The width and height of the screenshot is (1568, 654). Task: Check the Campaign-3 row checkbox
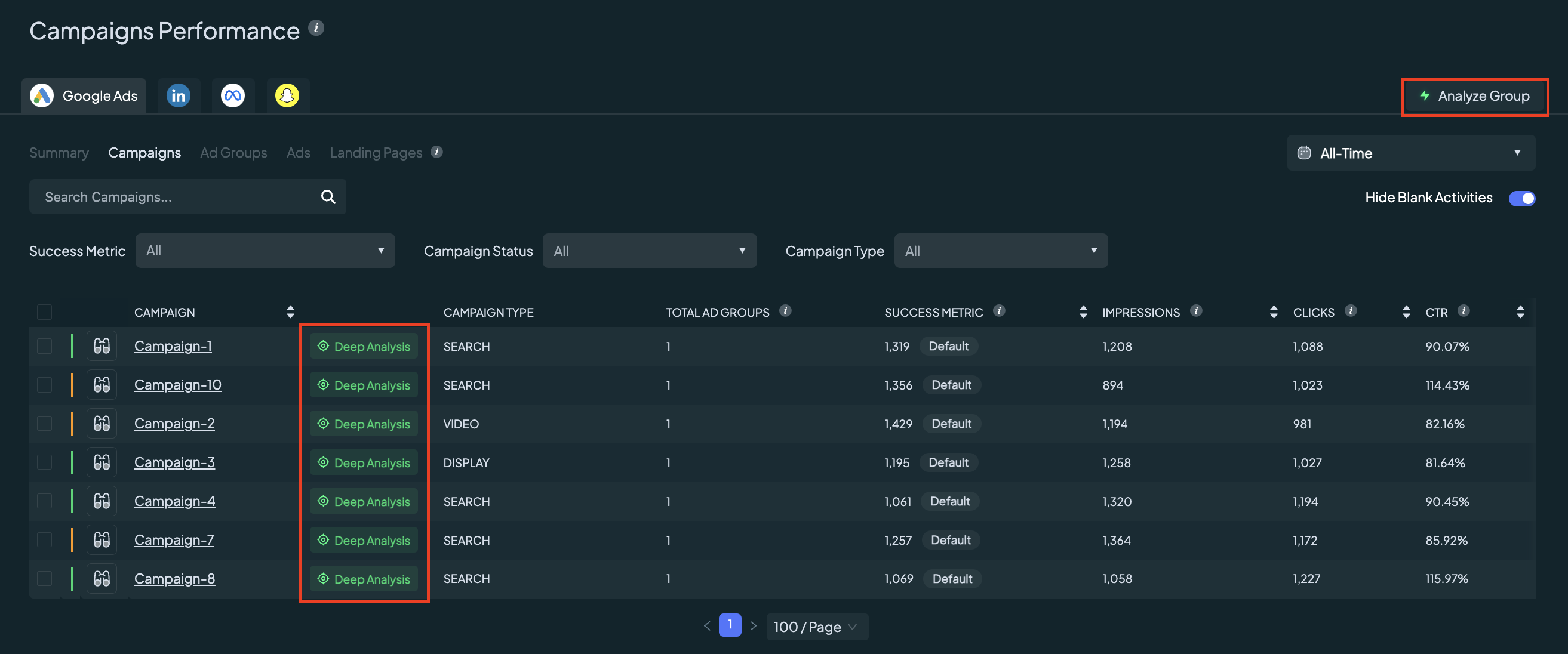[44, 462]
